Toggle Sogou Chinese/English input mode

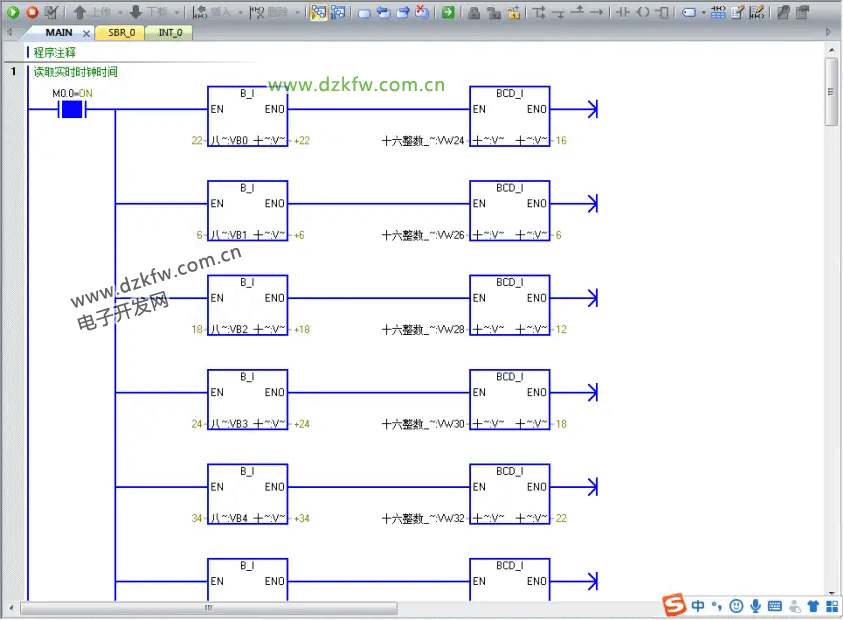(698, 606)
